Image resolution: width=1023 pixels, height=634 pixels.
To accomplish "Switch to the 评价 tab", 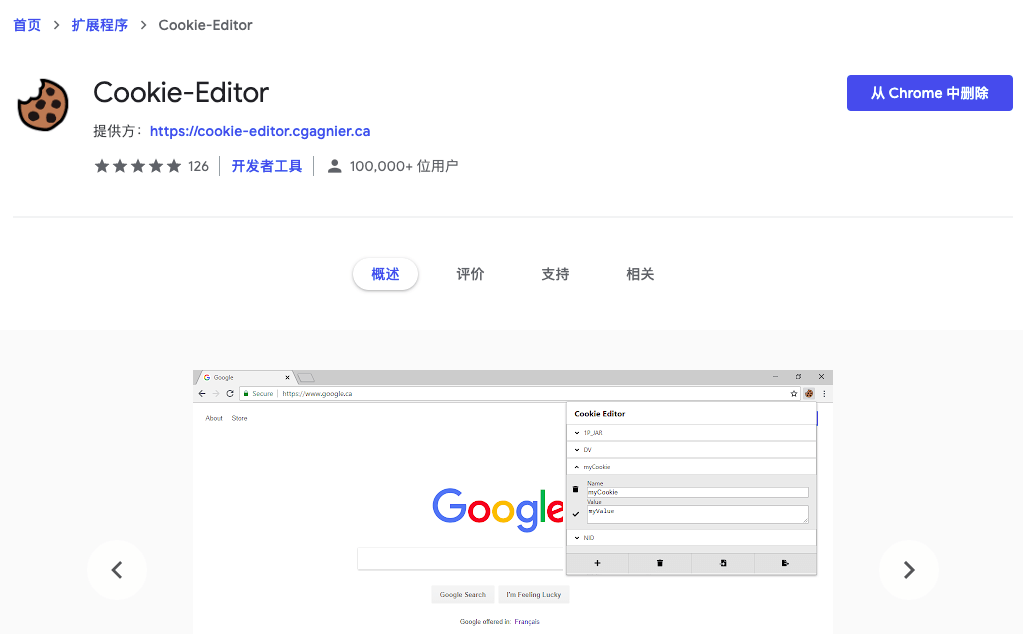I will (470, 274).
